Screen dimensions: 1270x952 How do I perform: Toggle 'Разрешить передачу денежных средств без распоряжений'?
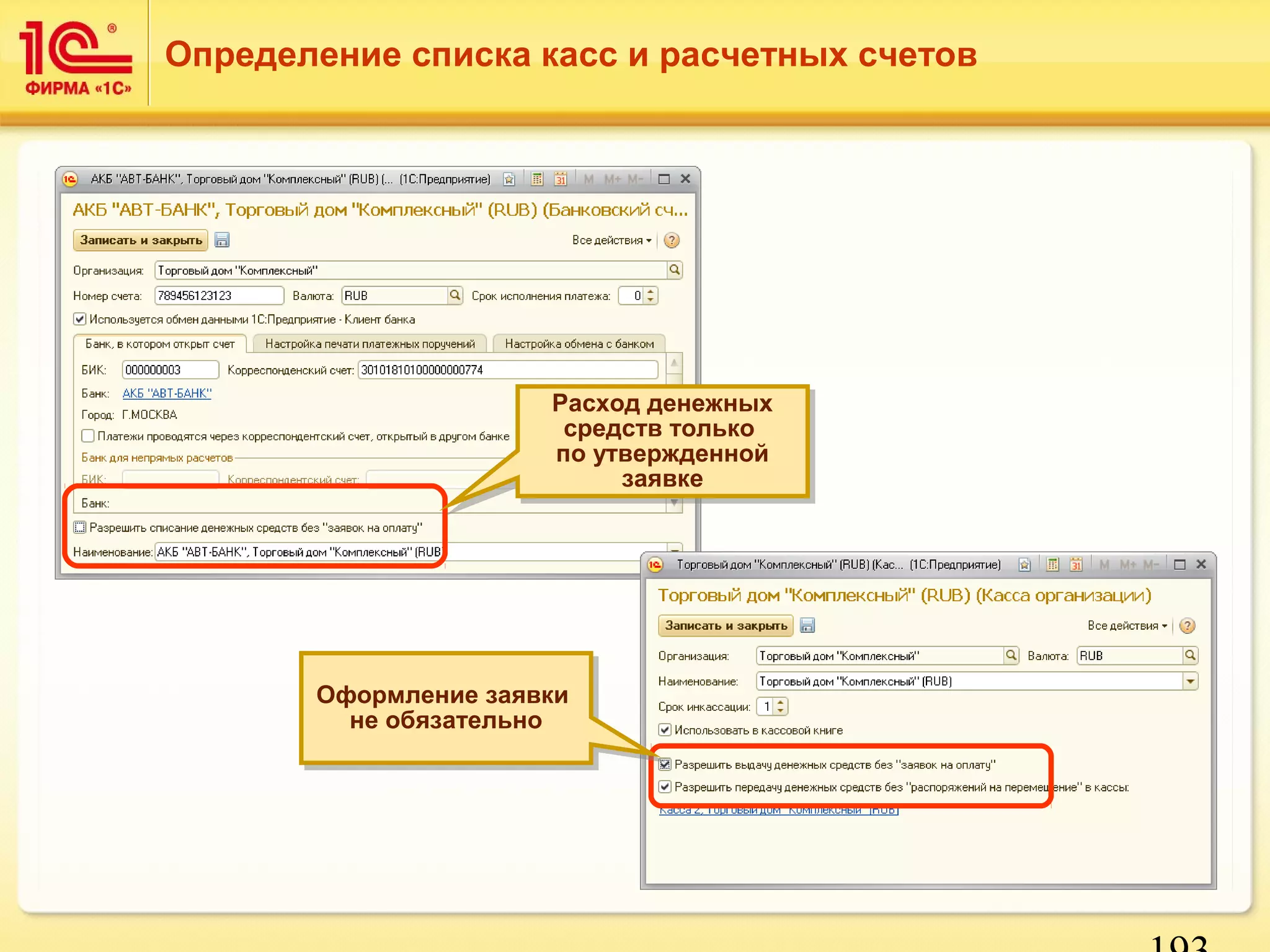pos(665,787)
